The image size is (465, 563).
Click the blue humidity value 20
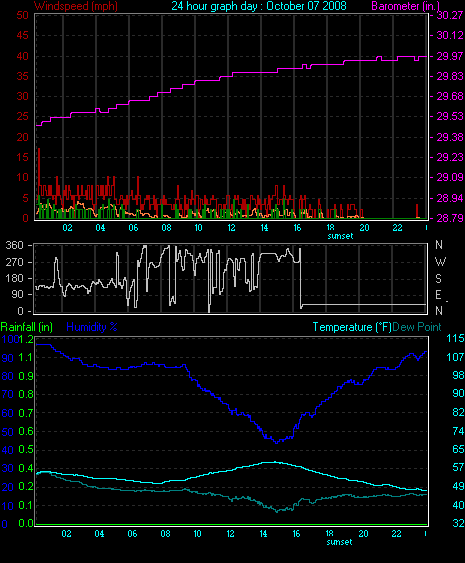8,487
